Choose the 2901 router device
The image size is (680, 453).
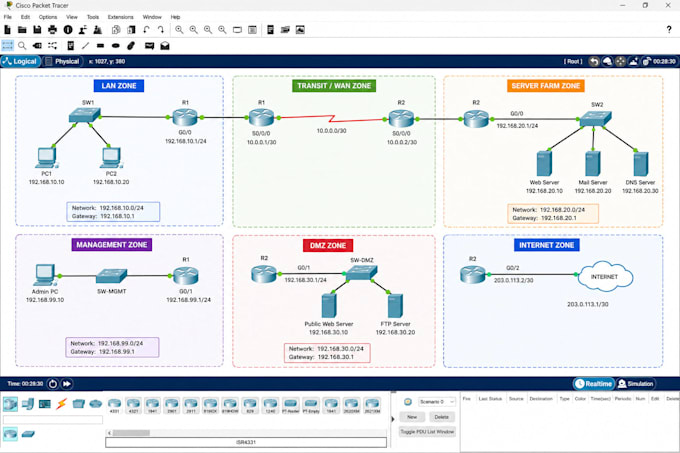[x=172, y=406]
